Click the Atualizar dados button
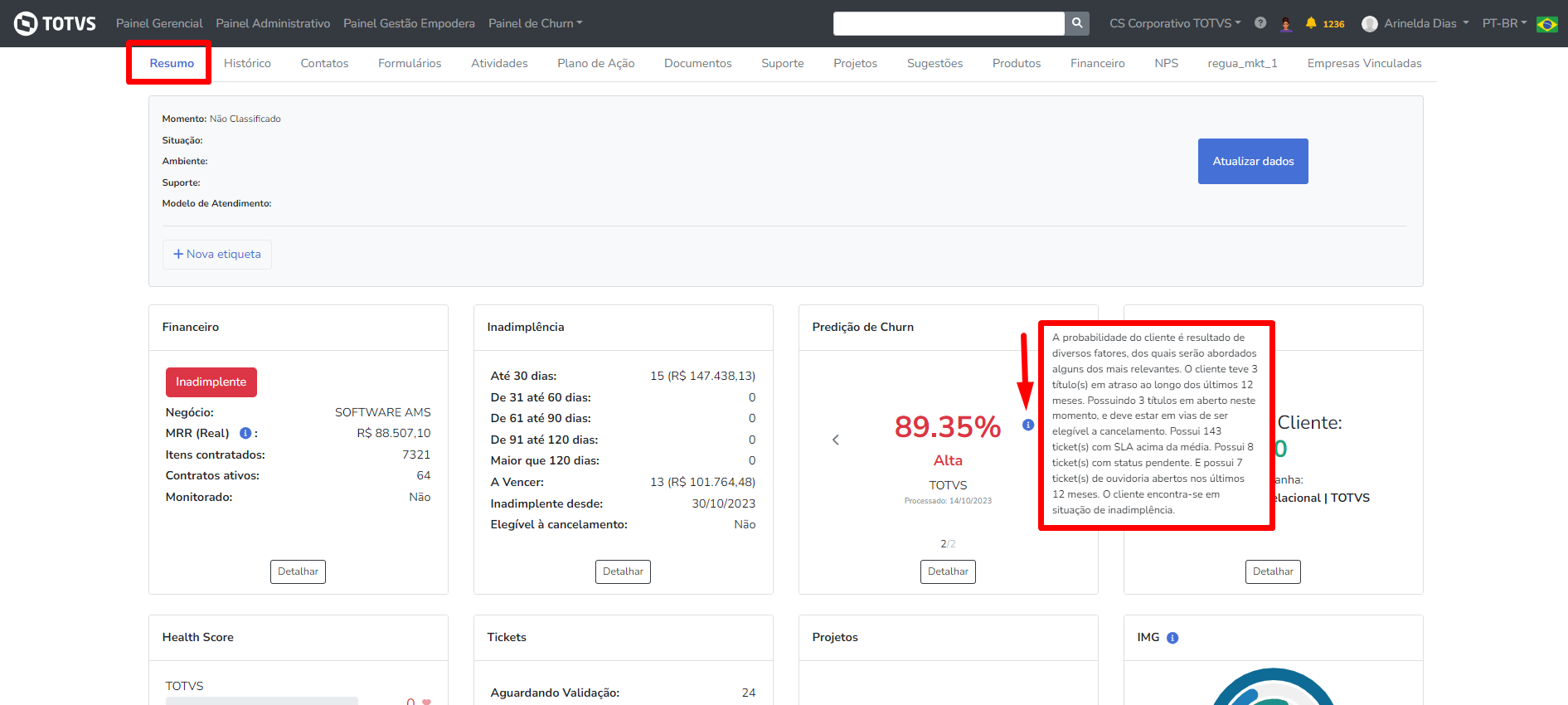This screenshot has height=705, width=1568. pyautogui.click(x=1253, y=161)
